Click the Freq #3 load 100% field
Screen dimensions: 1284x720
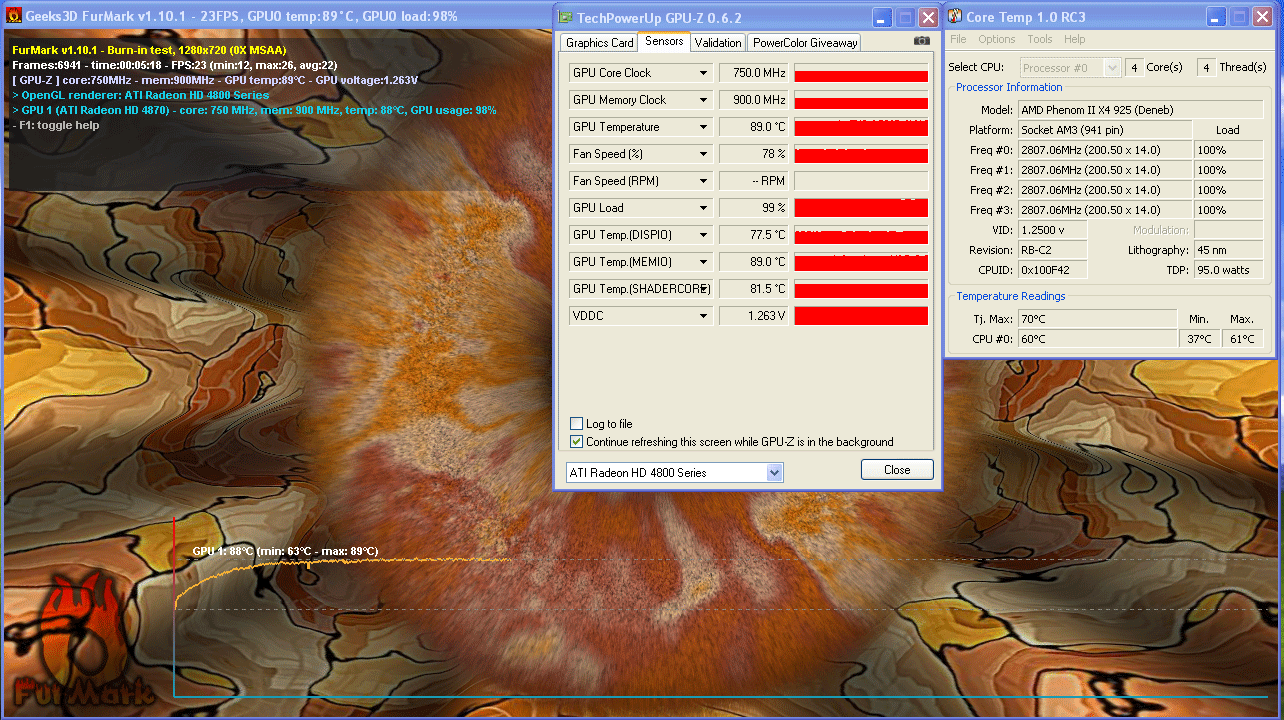click(1228, 210)
